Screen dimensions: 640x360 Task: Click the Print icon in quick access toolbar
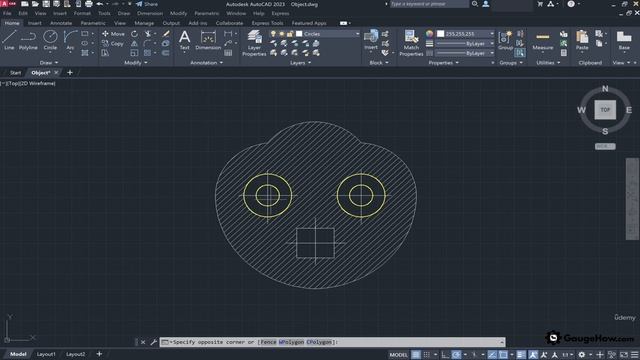point(89,4)
